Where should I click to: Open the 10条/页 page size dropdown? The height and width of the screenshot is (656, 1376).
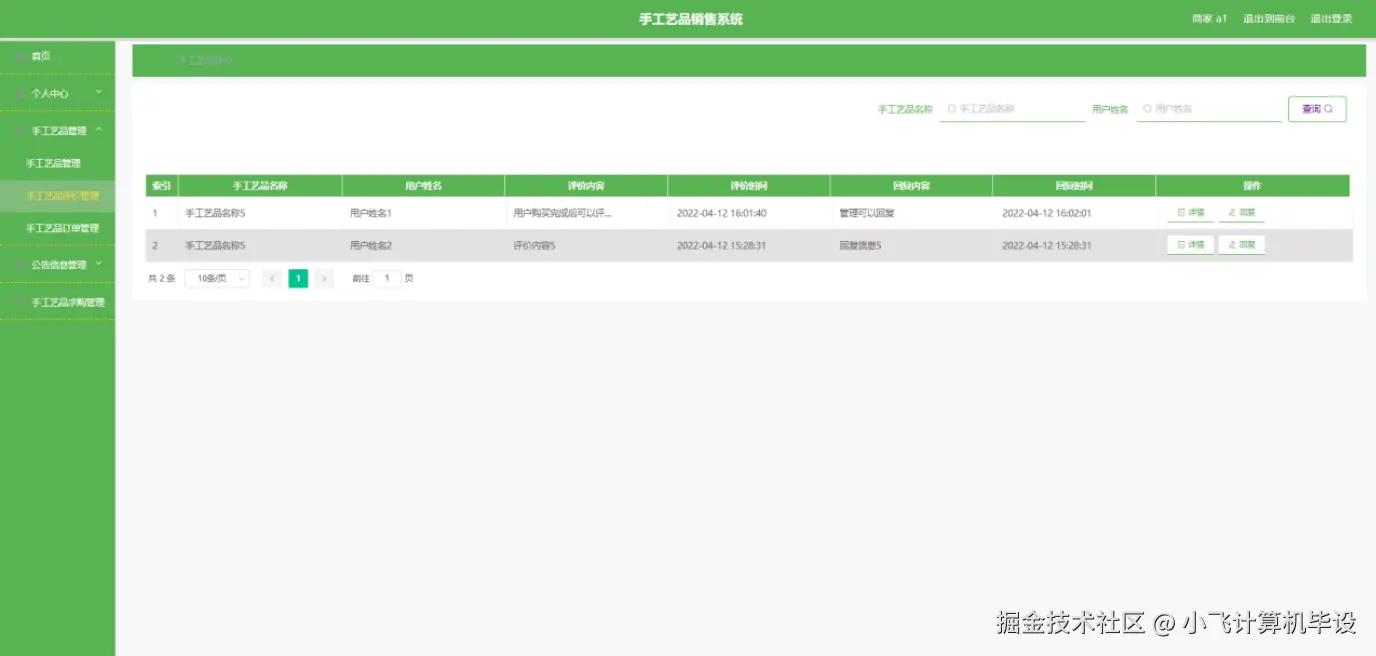pyautogui.click(x=217, y=279)
